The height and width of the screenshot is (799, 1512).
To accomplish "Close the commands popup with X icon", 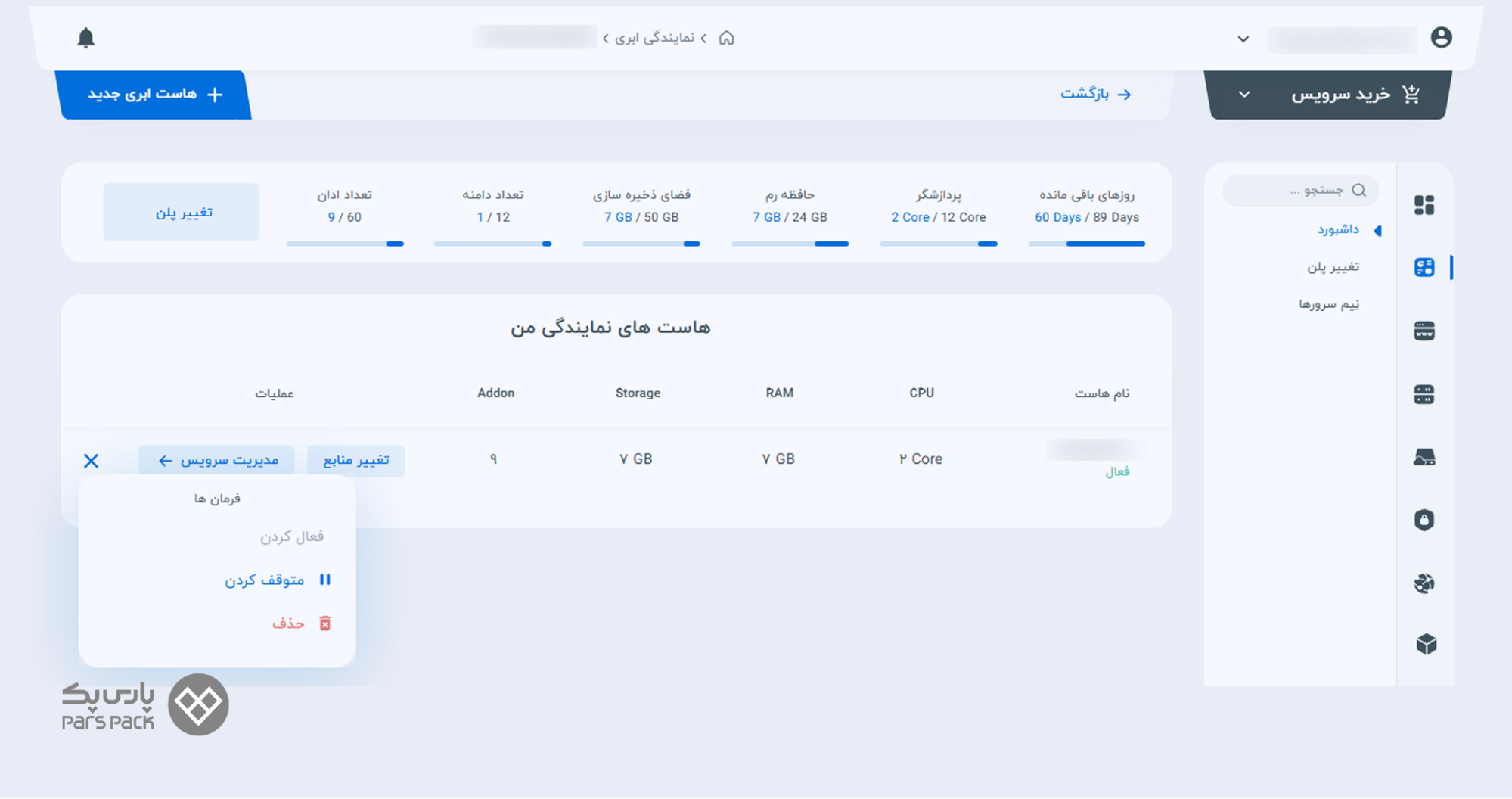I will (x=92, y=461).
